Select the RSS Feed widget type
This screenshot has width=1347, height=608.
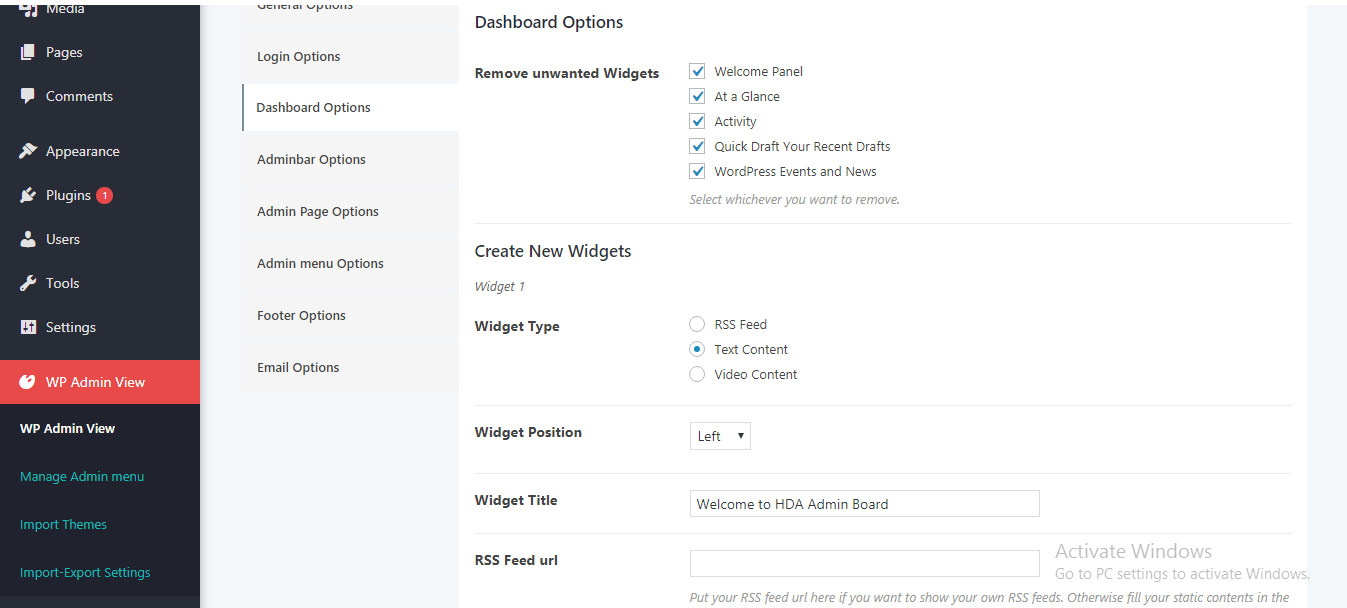coord(698,324)
